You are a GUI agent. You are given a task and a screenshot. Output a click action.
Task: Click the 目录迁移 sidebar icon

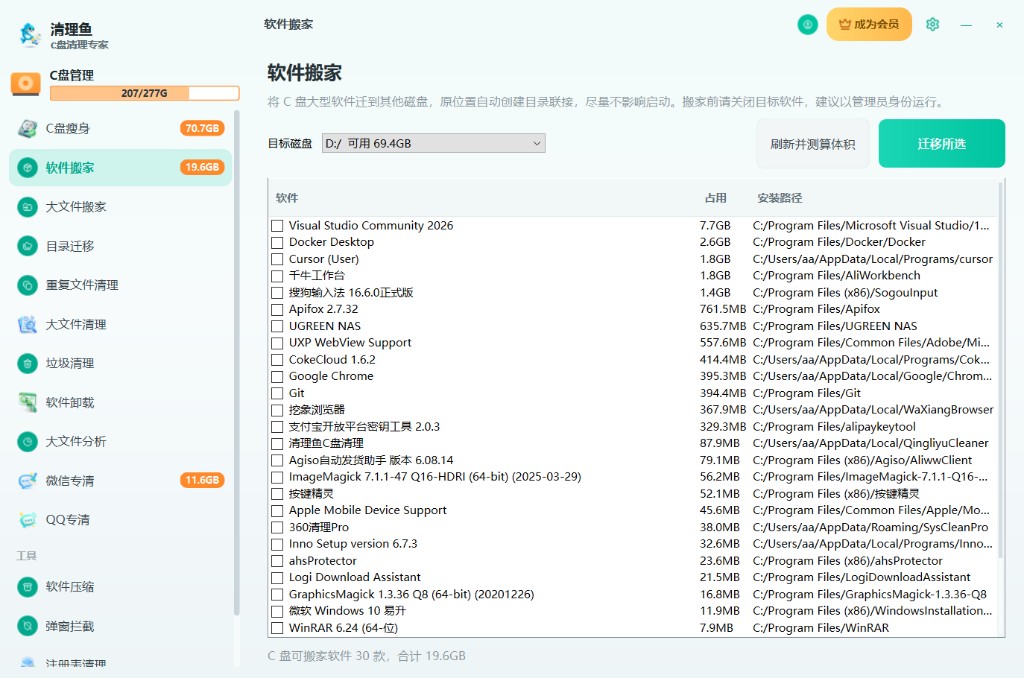click(x=27, y=246)
